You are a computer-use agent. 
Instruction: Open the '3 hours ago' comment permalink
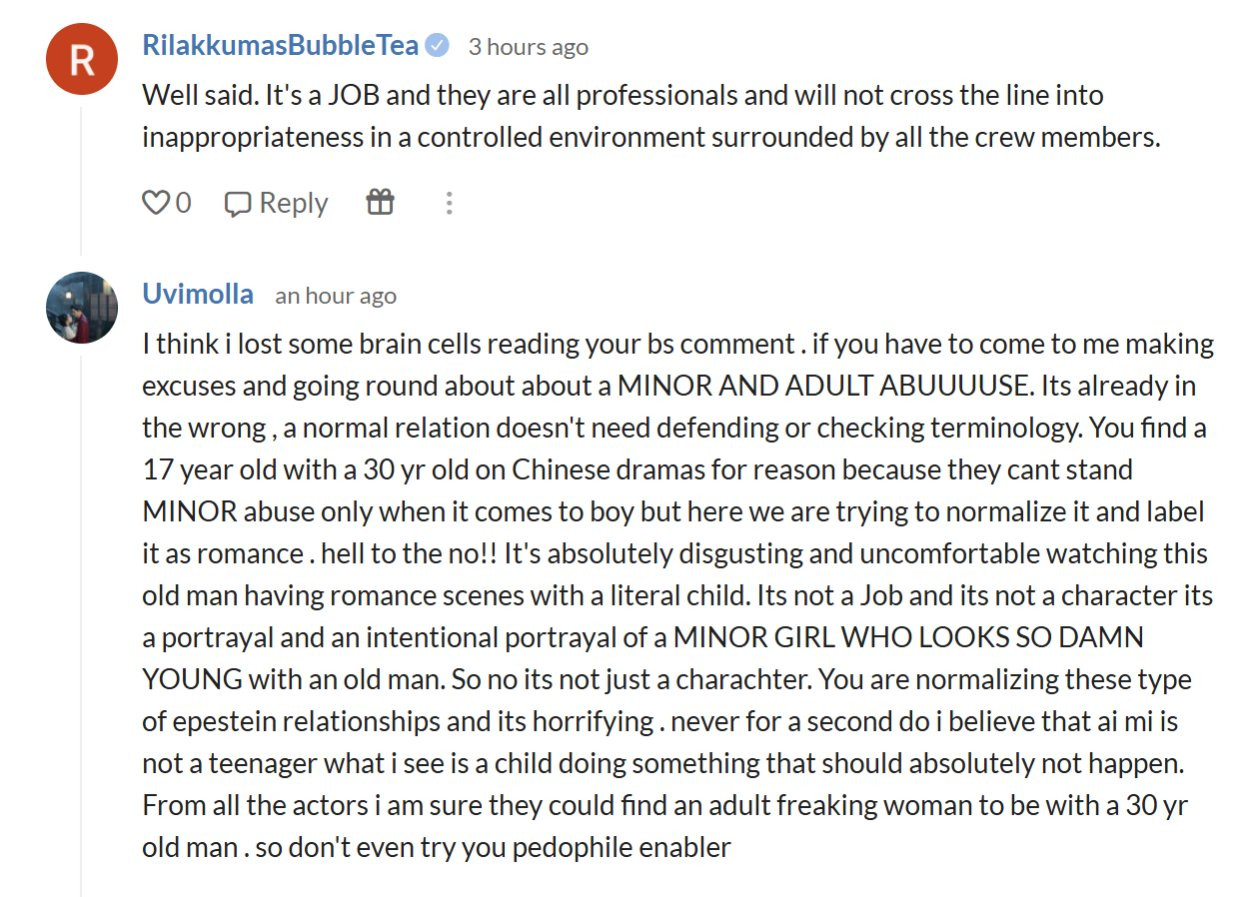528,47
